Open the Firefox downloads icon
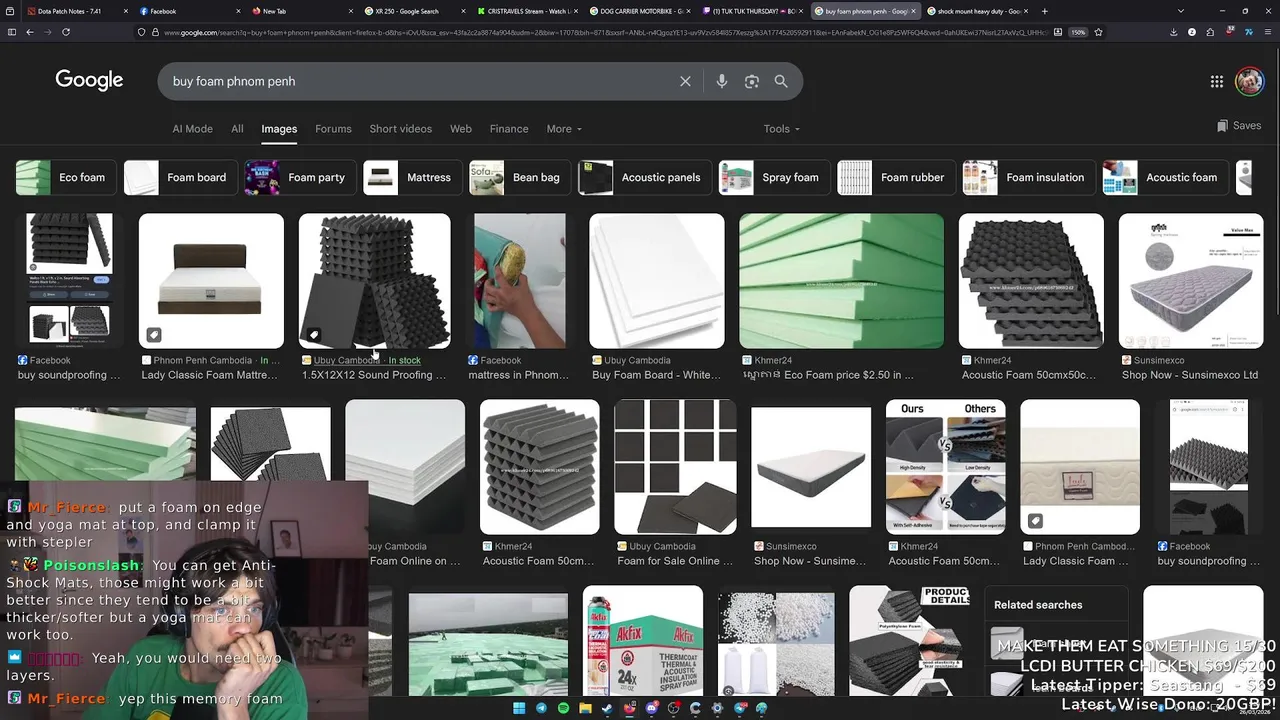The width and height of the screenshot is (1280, 720). [x=1173, y=32]
